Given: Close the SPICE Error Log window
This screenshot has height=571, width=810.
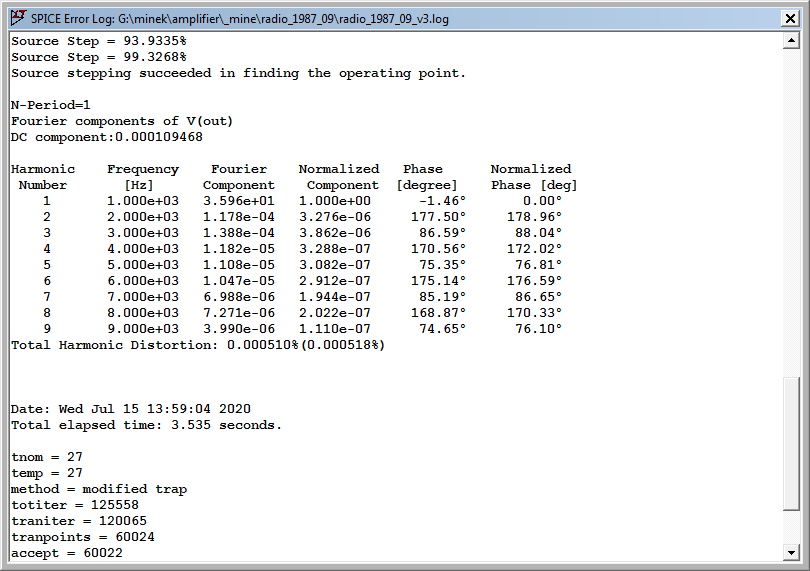Looking at the screenshot, I should point(790,19).
